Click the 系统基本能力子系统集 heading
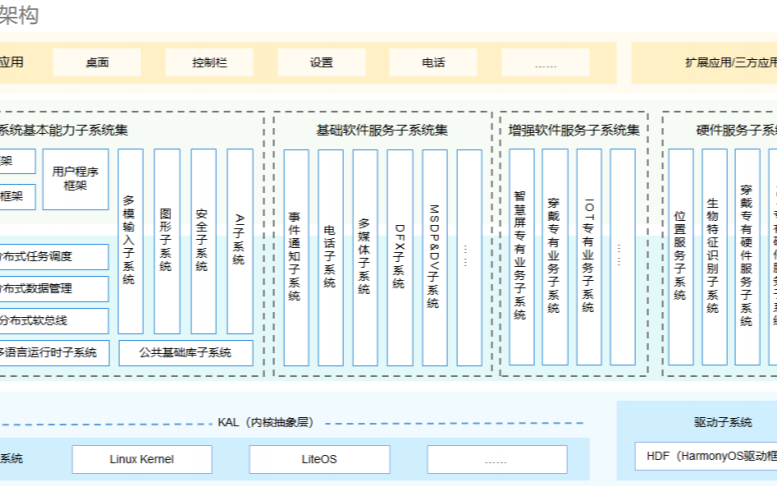Viewport: 777px width, 486px height. 63,130
